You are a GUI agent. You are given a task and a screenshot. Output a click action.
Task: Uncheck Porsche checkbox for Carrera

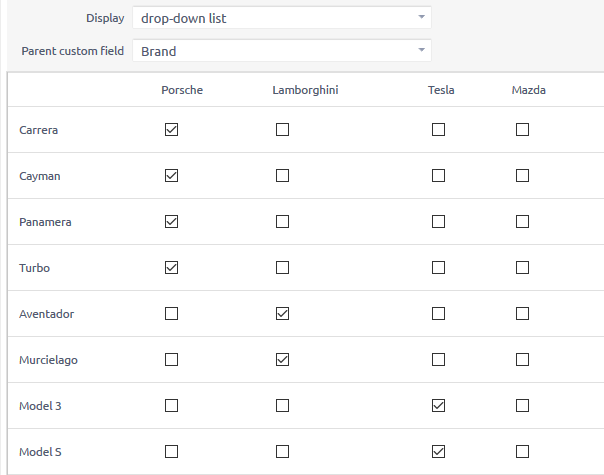(x=171, y=130)
